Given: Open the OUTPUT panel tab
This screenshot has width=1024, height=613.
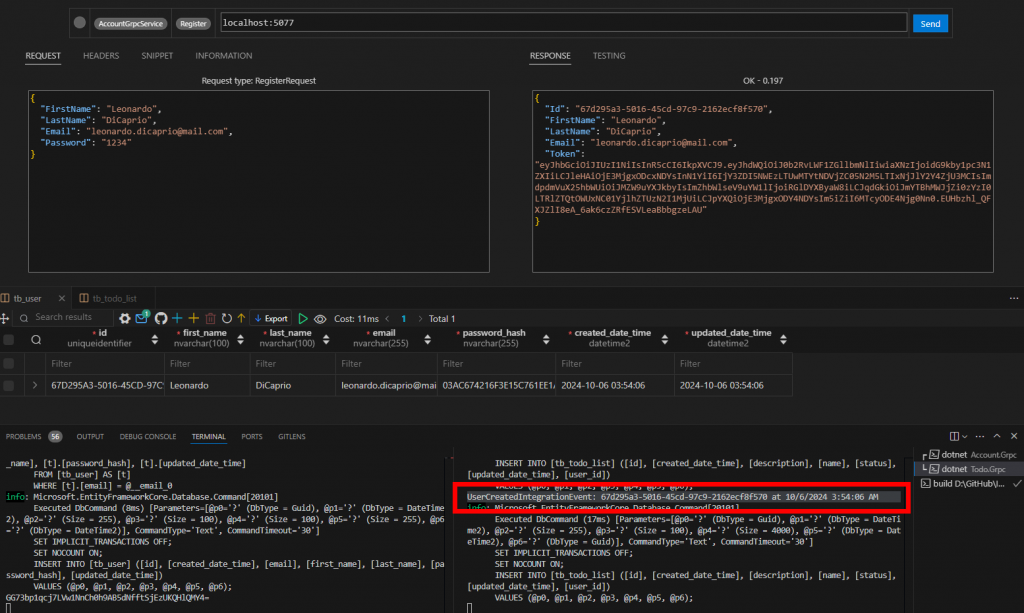Looking at the screenshot, I should [x=90, y=437].
